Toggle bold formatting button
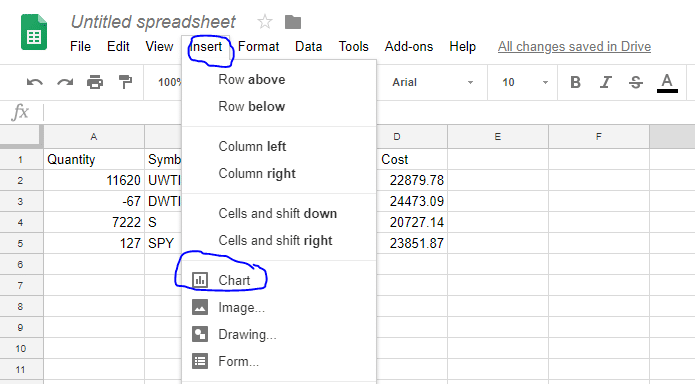The image size is (695, 384). coord(575,82)
